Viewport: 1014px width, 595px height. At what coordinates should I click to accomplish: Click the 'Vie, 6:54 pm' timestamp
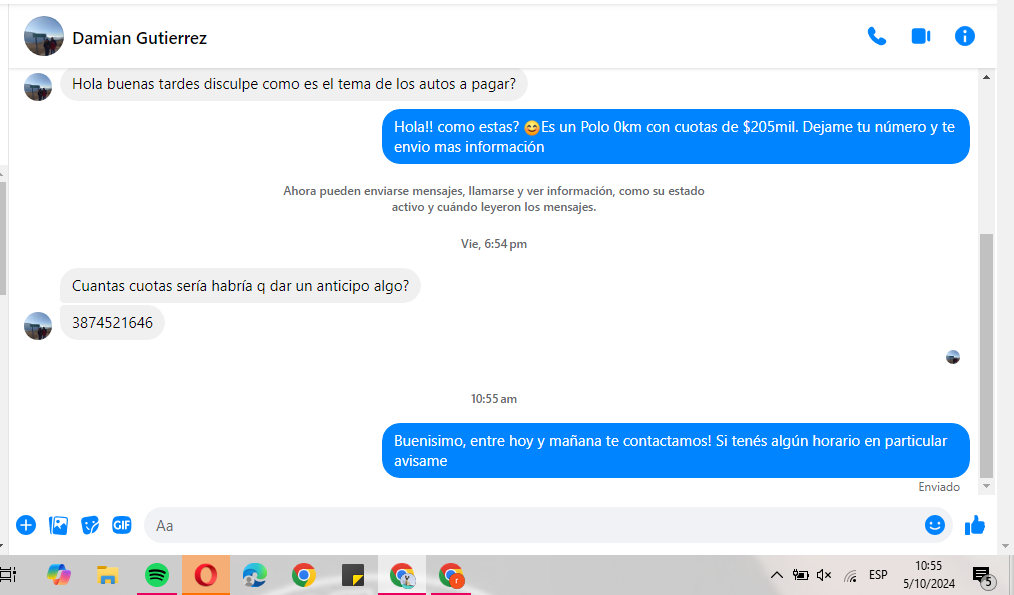493,244
